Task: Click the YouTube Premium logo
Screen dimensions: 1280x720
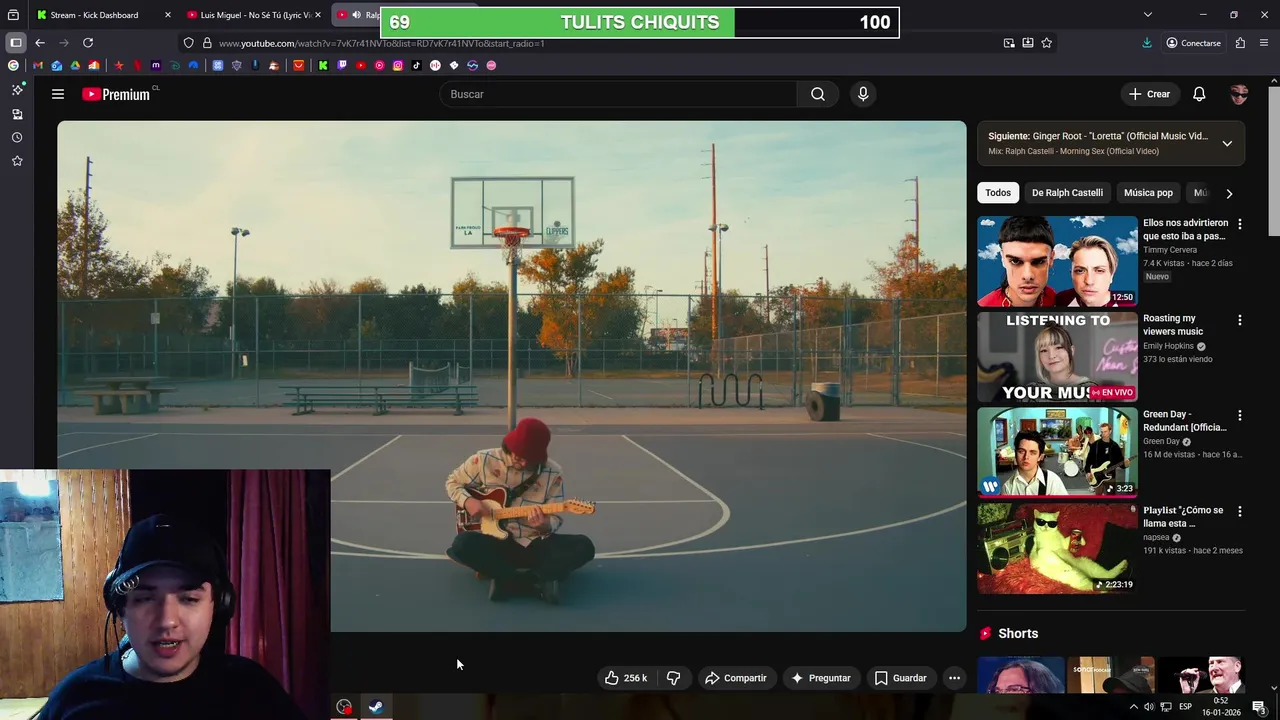Action: coord(116,94)
